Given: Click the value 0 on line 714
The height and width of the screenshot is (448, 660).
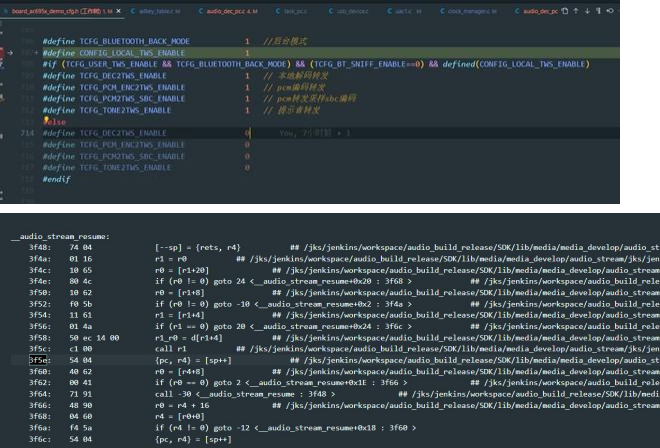Looking at the screenshot, I should [247, 133].
